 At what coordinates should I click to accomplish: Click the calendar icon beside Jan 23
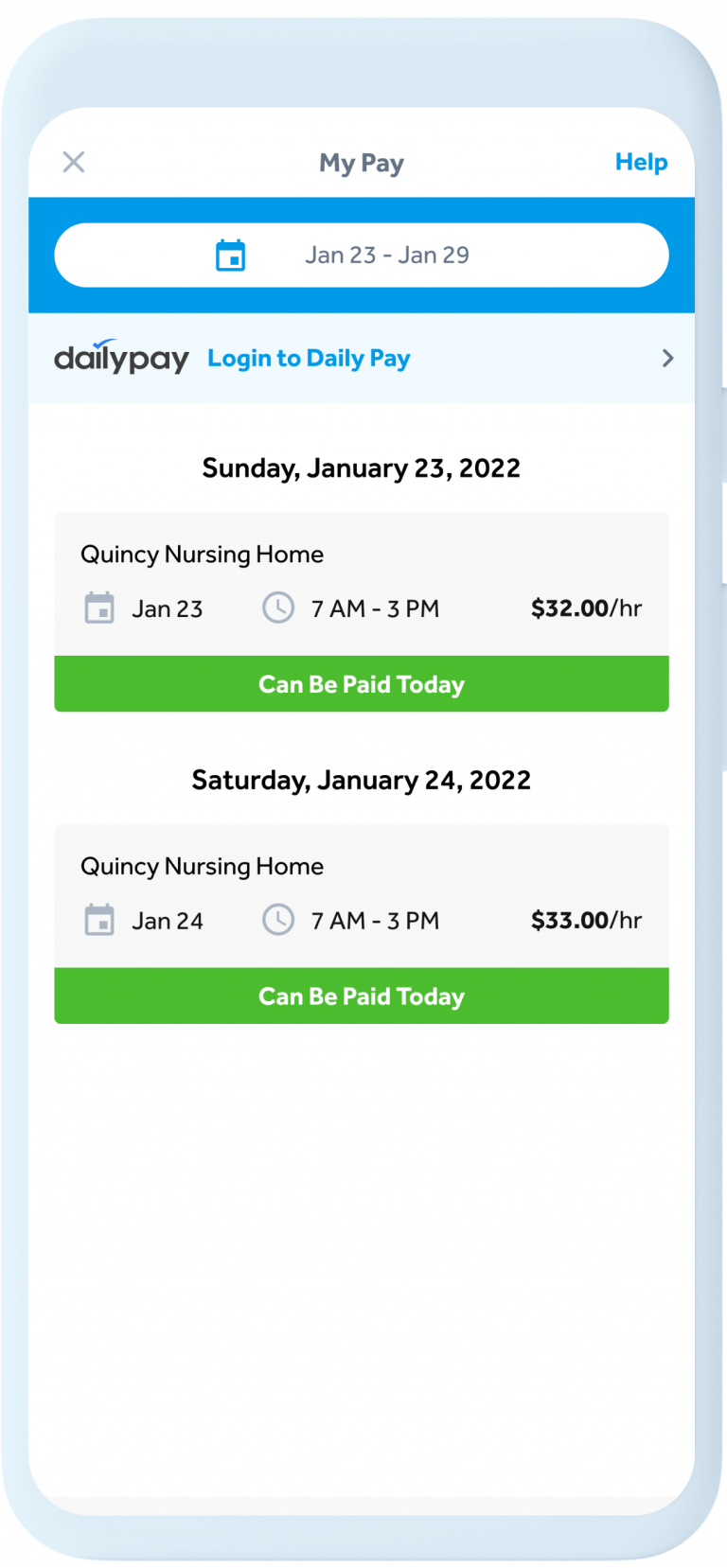(x=99, y=608)
